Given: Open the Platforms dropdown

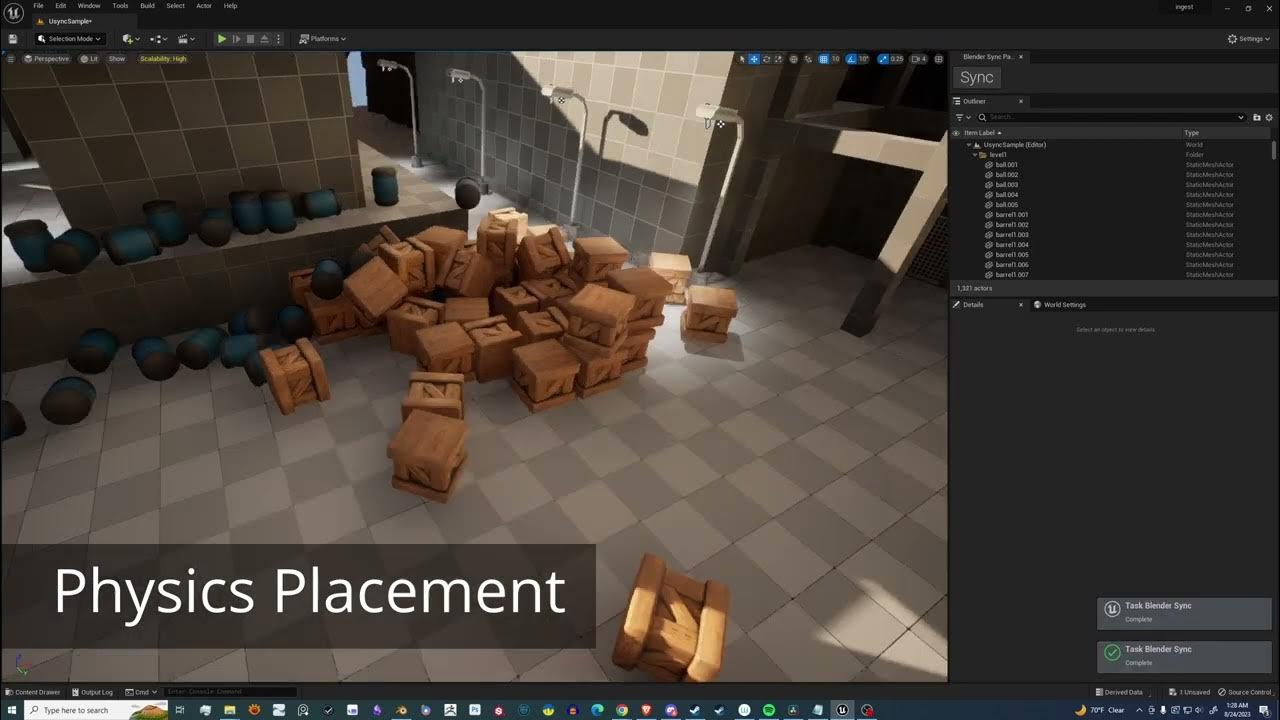Looking at the screenshot, I should pyautogui.click(x=322, y=39).
